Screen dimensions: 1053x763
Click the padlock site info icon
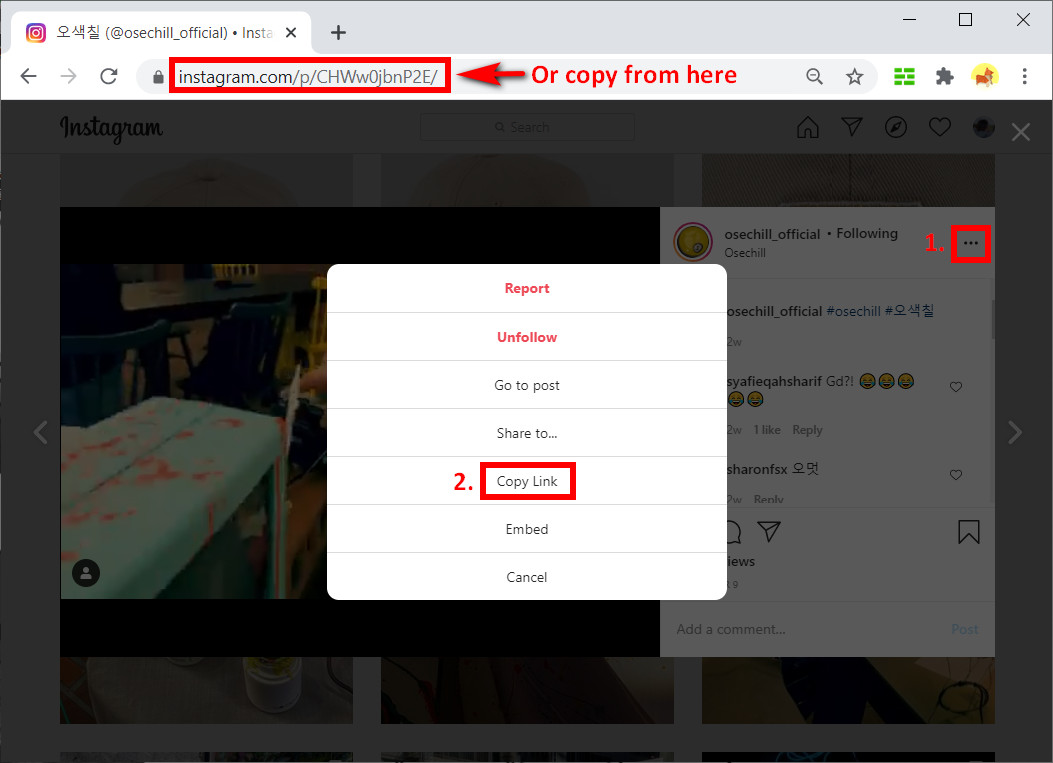[158, 77]
